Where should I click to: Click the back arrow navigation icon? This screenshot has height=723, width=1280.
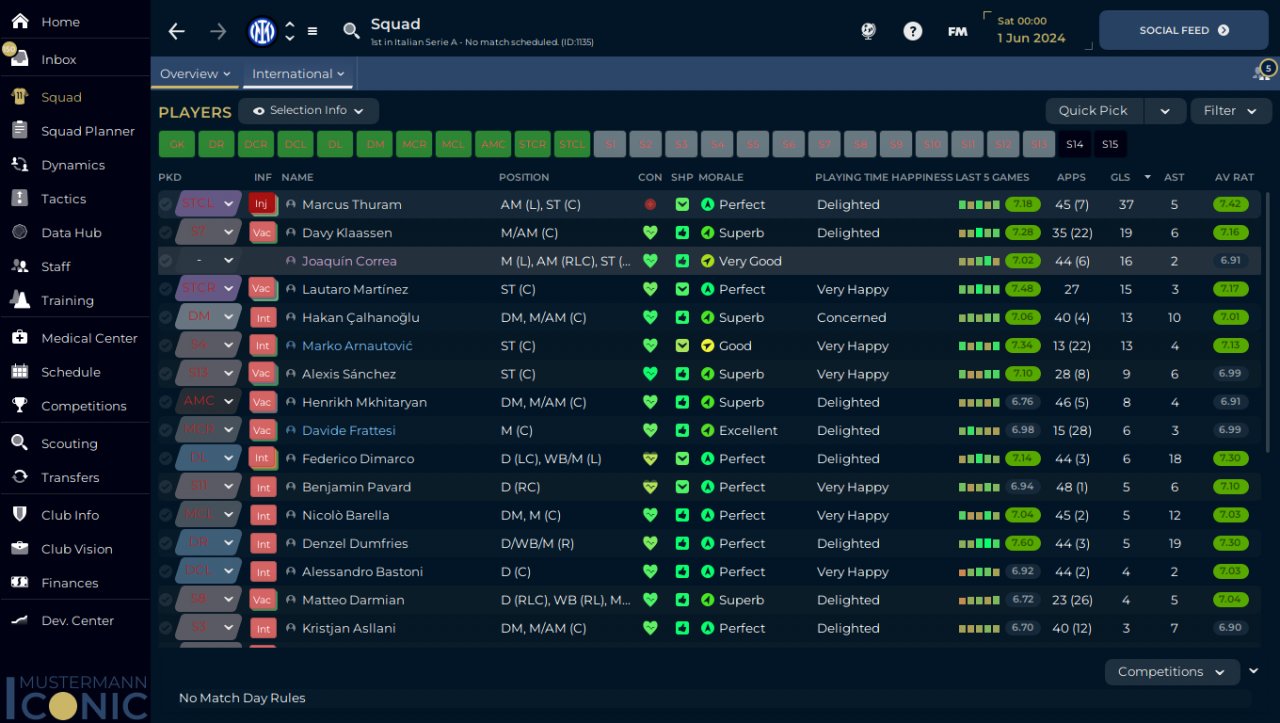click(x=177, y=31)
